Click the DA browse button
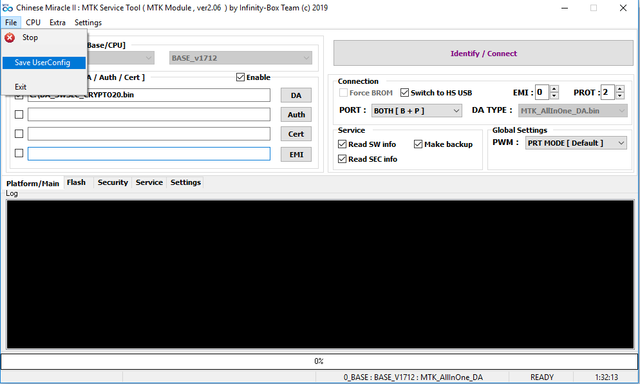Viewport: 640px width, 384px height. click(296, 95)
